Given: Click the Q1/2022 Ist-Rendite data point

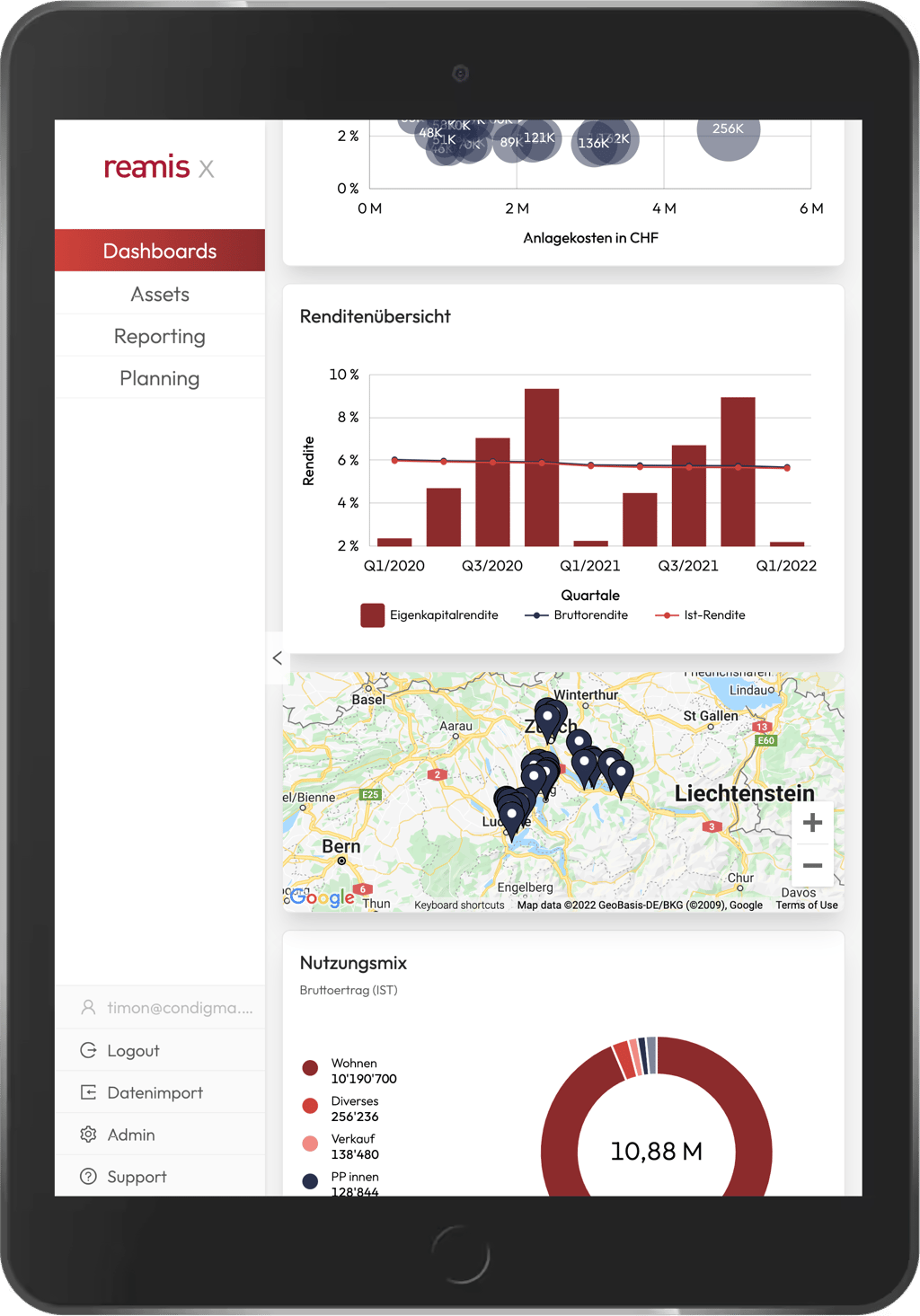Looking at the screenshot, I should [787, 468].
